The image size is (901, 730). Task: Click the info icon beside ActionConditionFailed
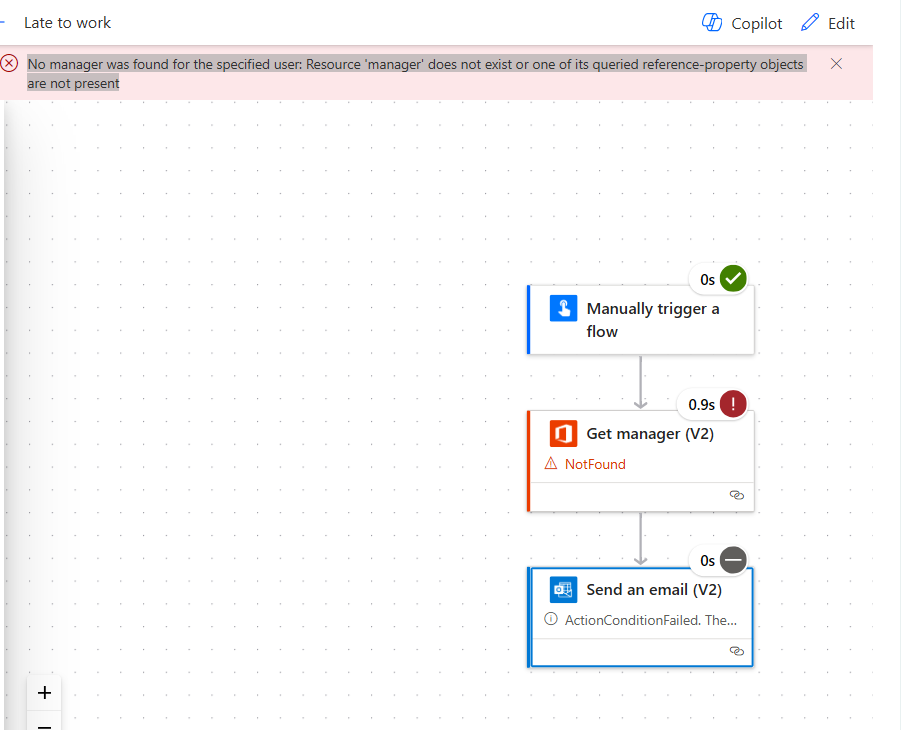[x=551, y=619]
